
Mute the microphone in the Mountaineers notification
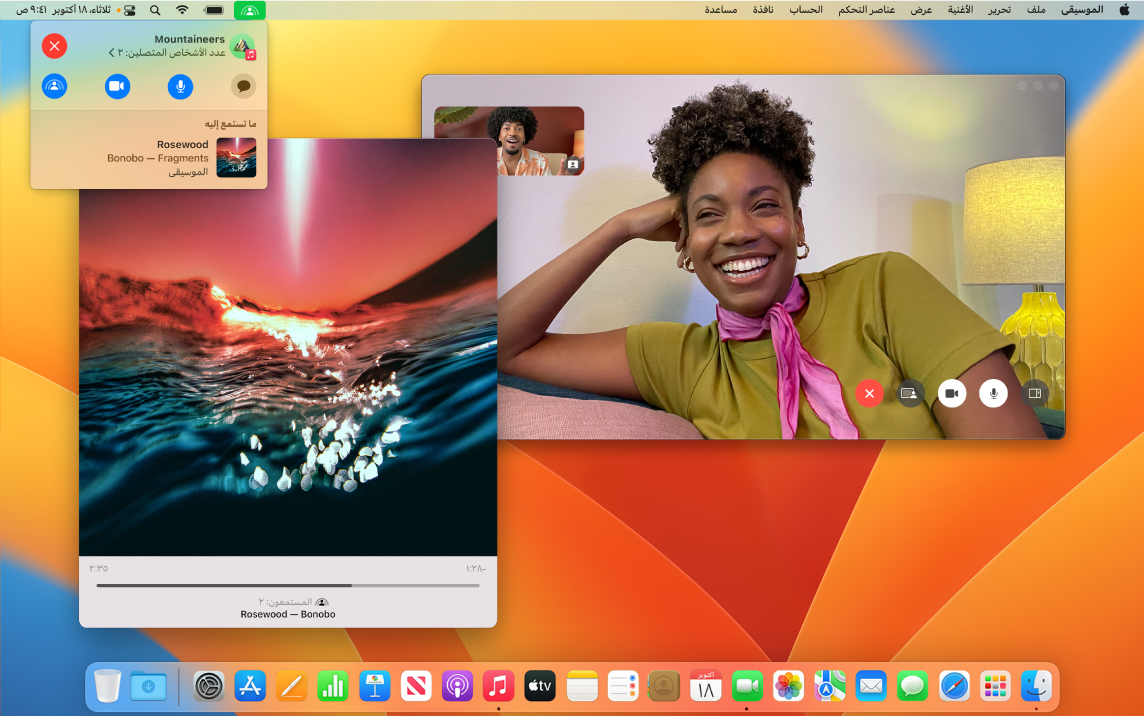(x=180, y=86)
